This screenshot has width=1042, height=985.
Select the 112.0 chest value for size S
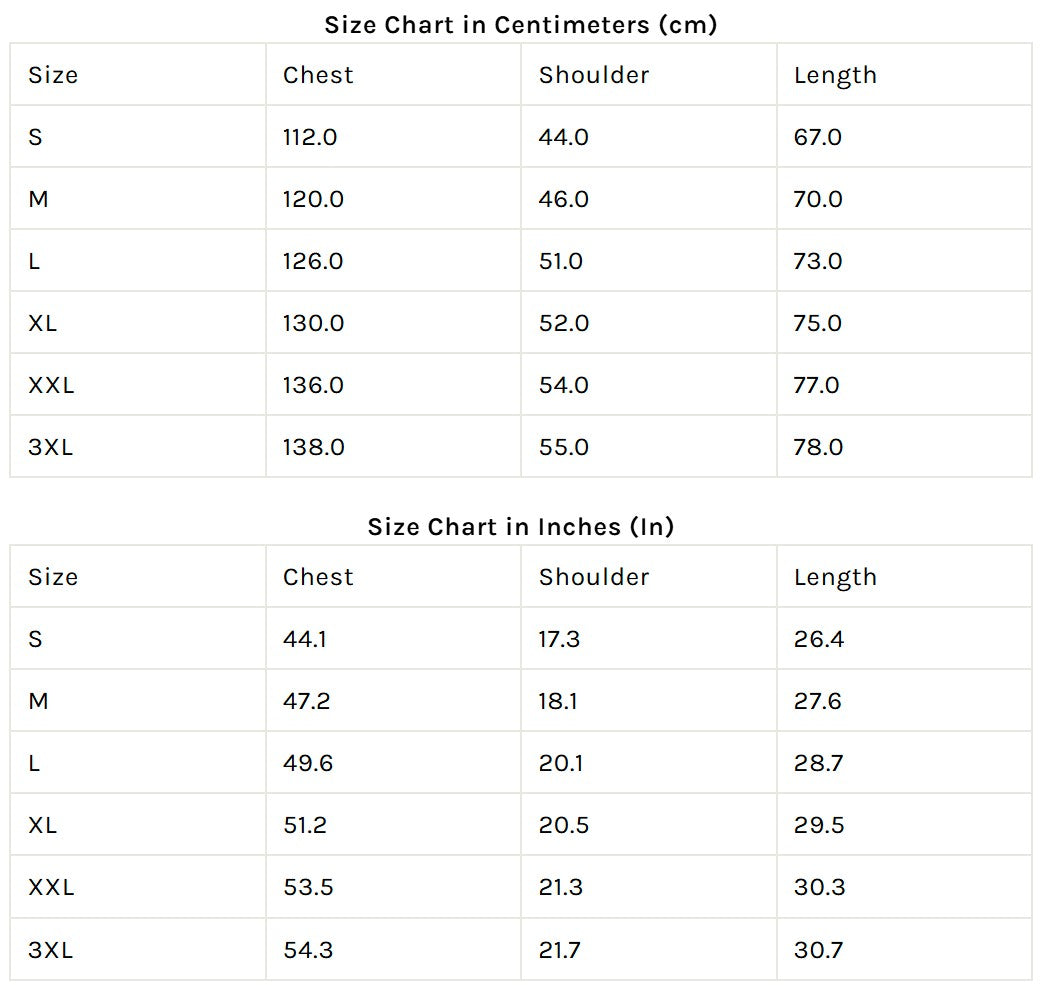tap(310, 137)
